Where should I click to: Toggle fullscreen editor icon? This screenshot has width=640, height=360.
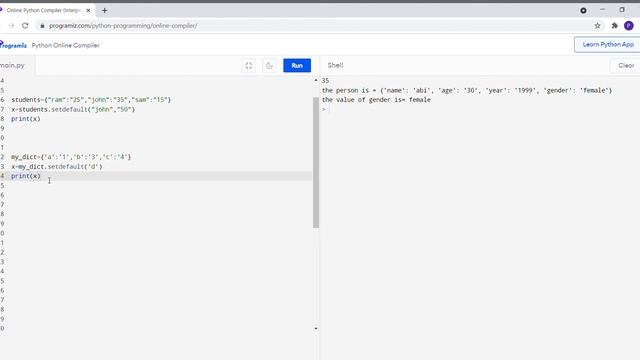249,65
